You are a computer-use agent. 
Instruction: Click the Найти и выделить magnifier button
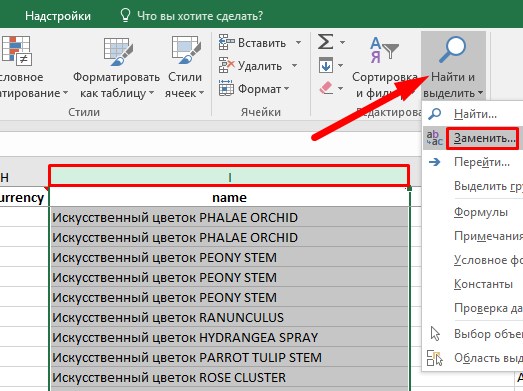pyautogui.click(x=453, y=65)
